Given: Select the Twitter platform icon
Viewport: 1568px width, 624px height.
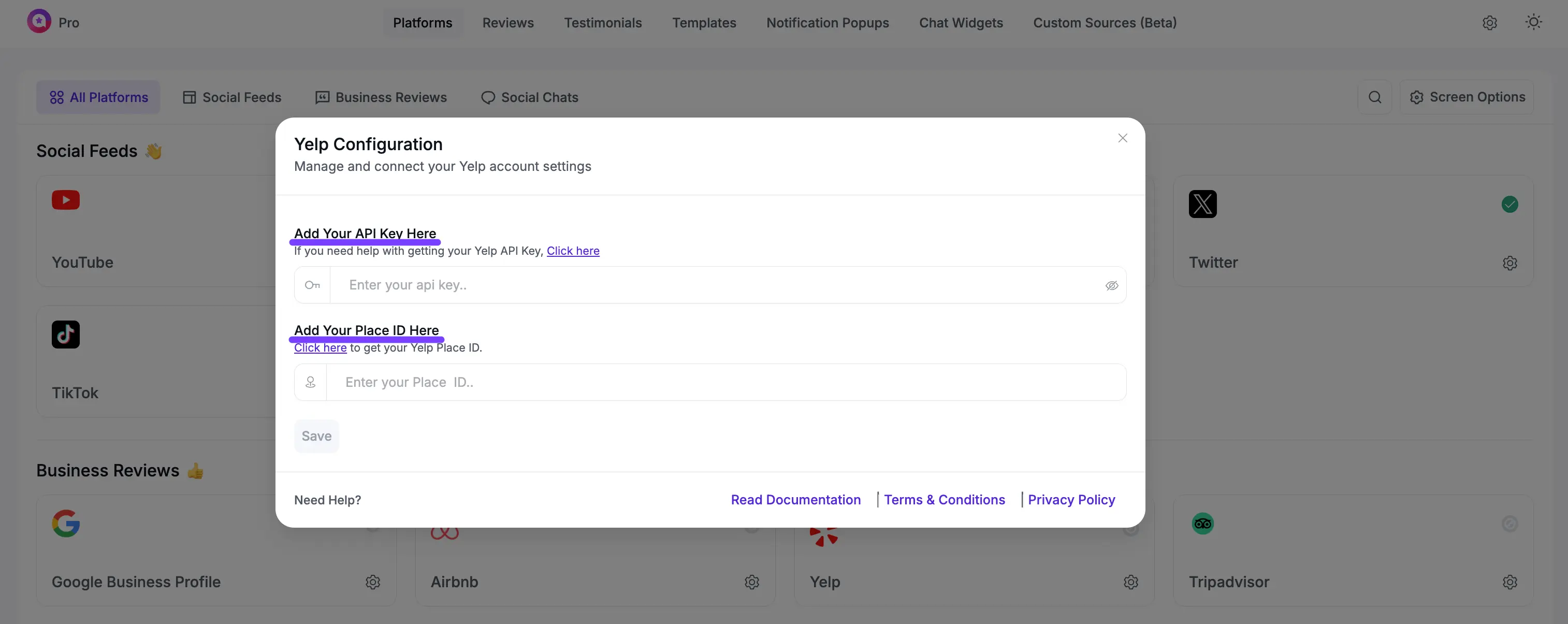Looking at the screenshot, I should [x=1202, y=204].
